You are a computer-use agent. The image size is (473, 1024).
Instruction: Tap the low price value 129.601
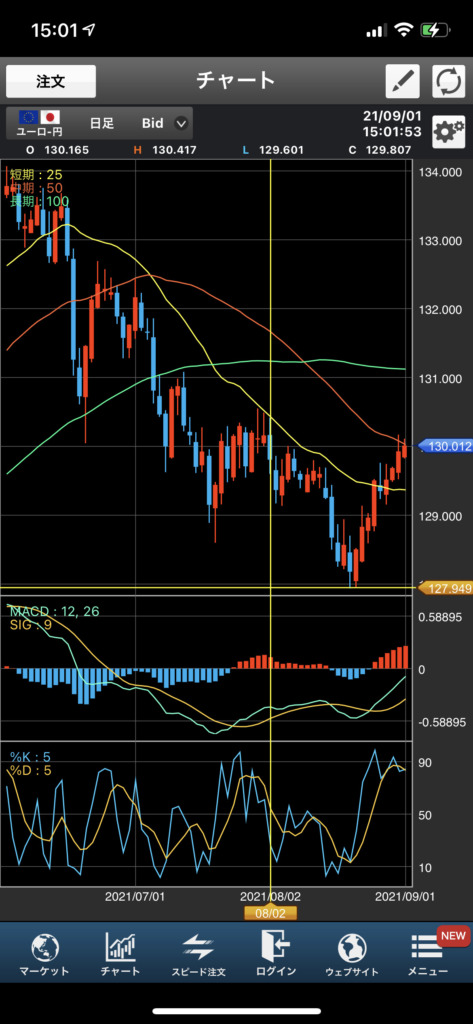(x=281, y=150)
